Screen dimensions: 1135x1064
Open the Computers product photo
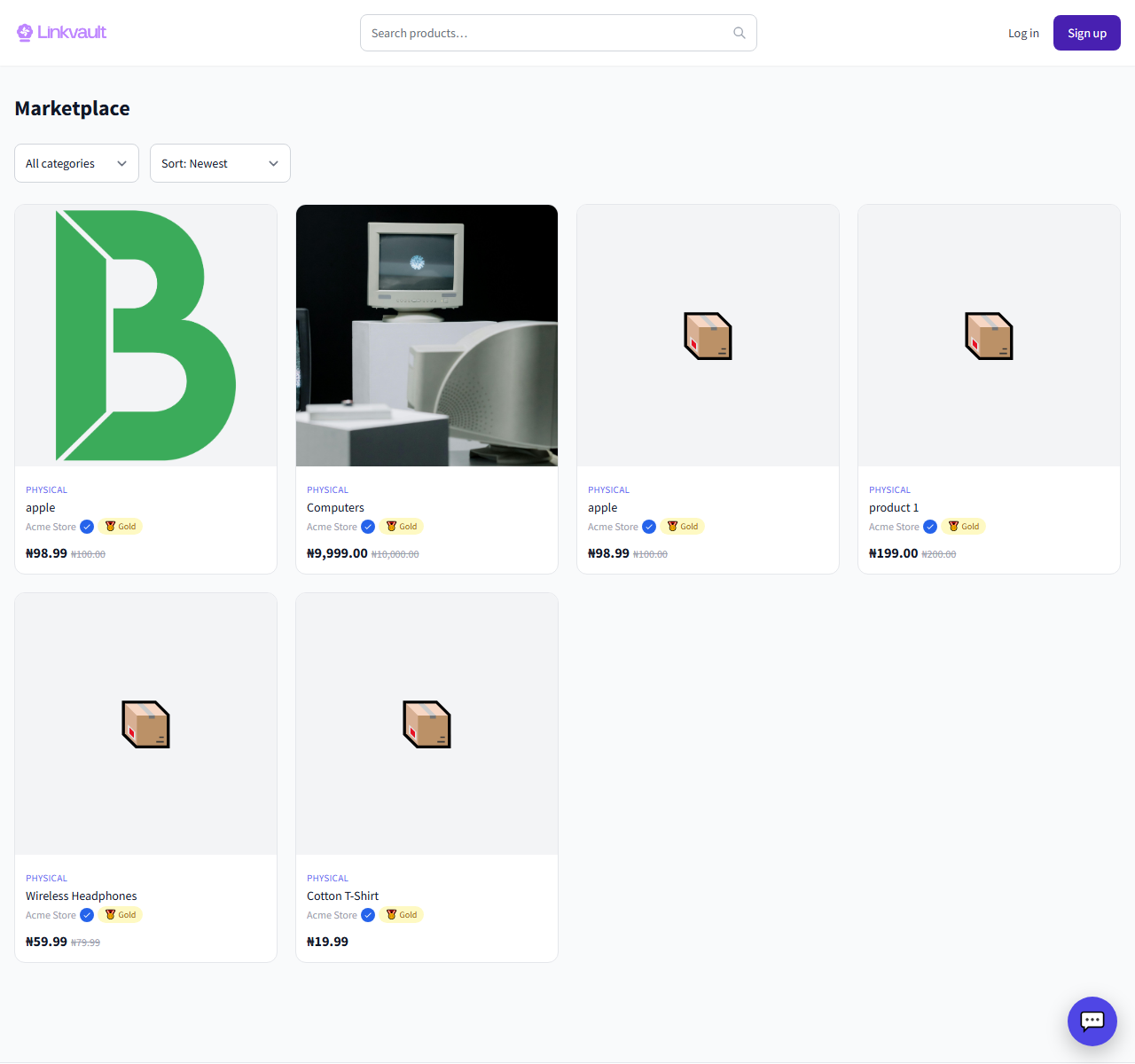pyautogui.click(x=427, y=335)
